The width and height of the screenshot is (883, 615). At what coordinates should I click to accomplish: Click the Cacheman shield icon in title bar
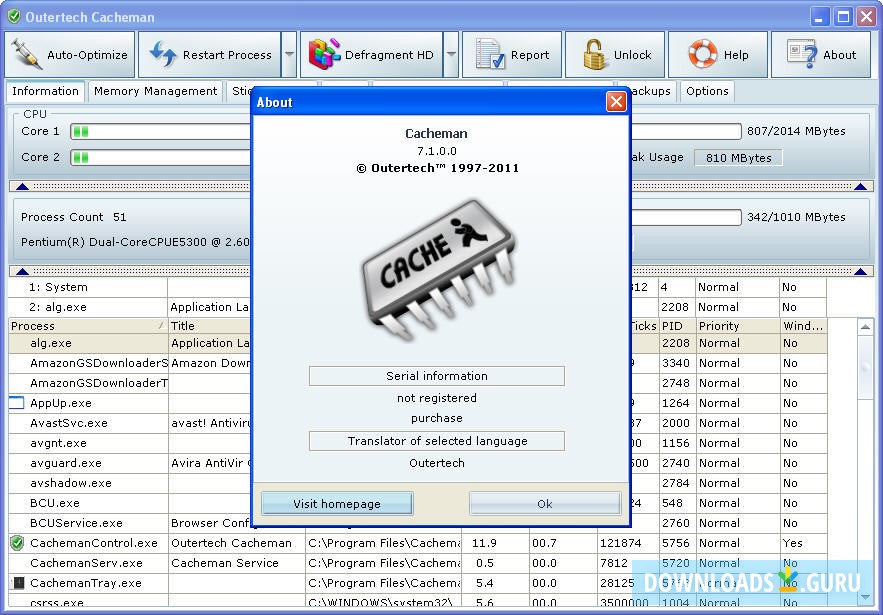14,16
